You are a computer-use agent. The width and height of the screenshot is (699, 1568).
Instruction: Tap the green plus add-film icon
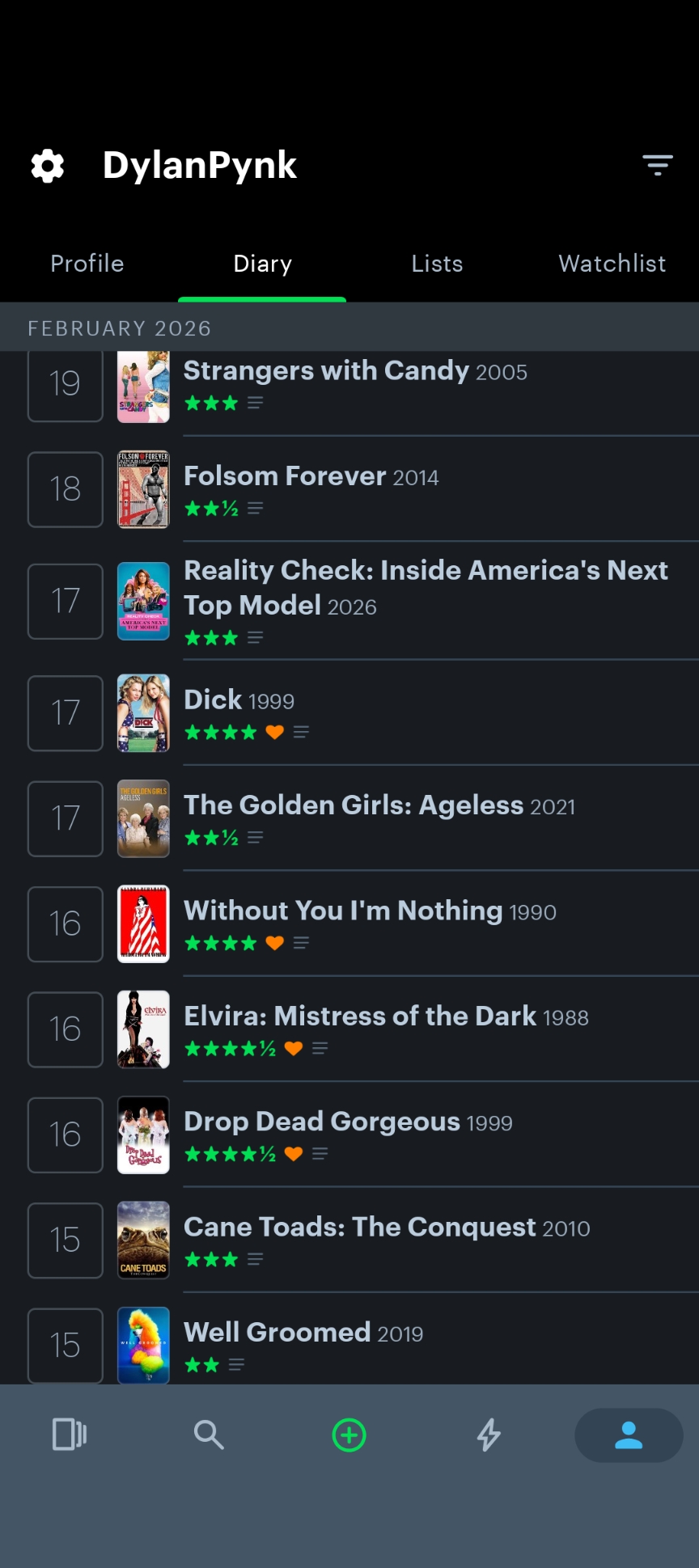click(x=349, y=1435)
